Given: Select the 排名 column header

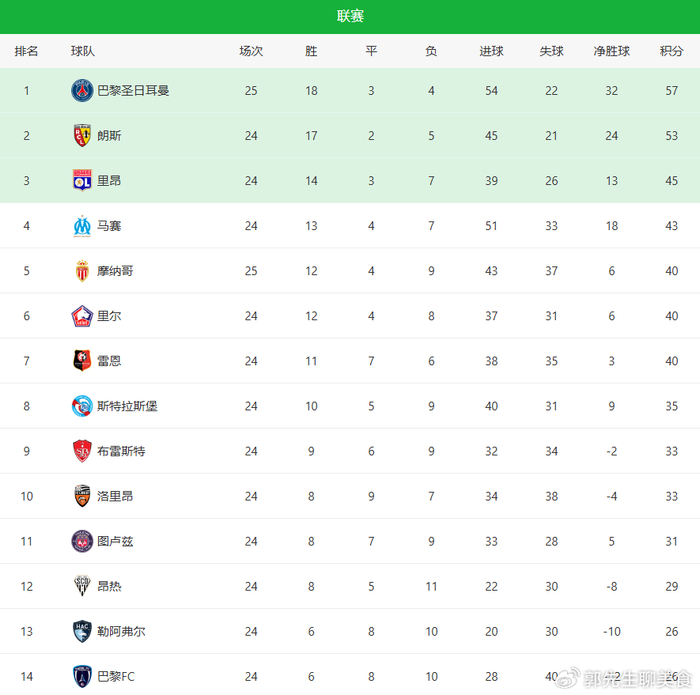Looking at the screenshot, I should point(27,51).
